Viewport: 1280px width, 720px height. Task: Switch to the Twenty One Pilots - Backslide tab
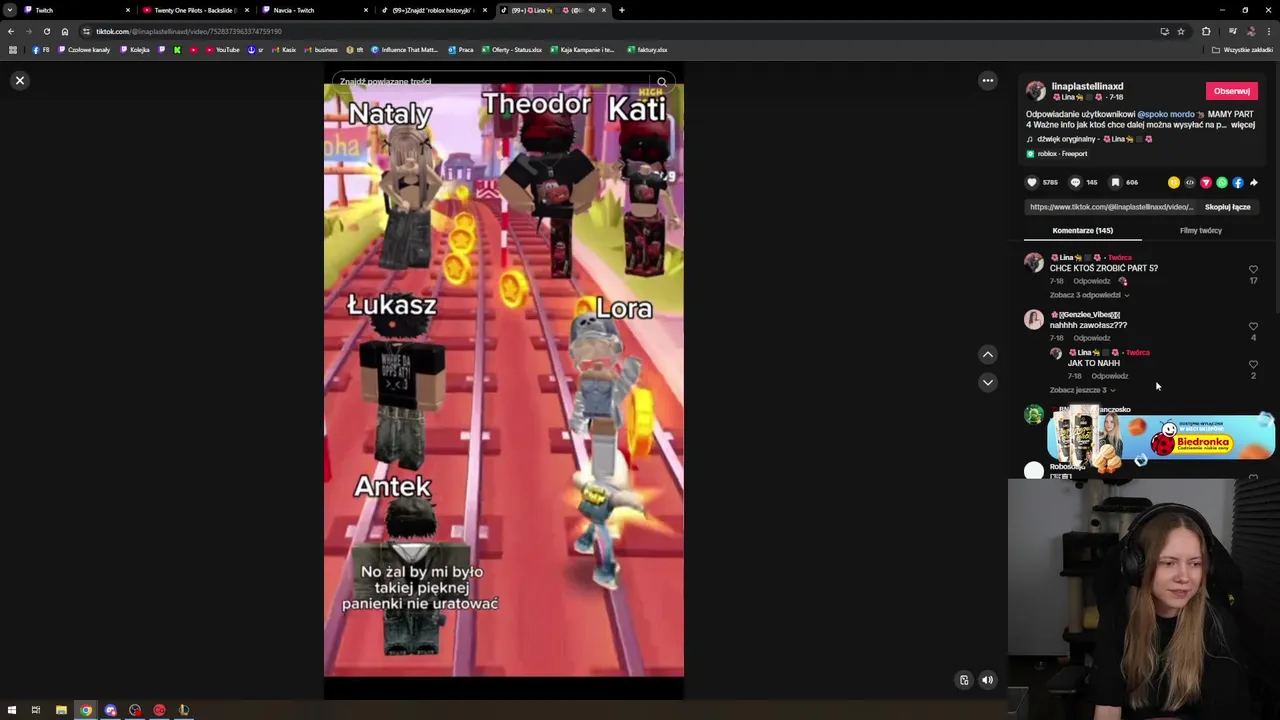(194, 10)
